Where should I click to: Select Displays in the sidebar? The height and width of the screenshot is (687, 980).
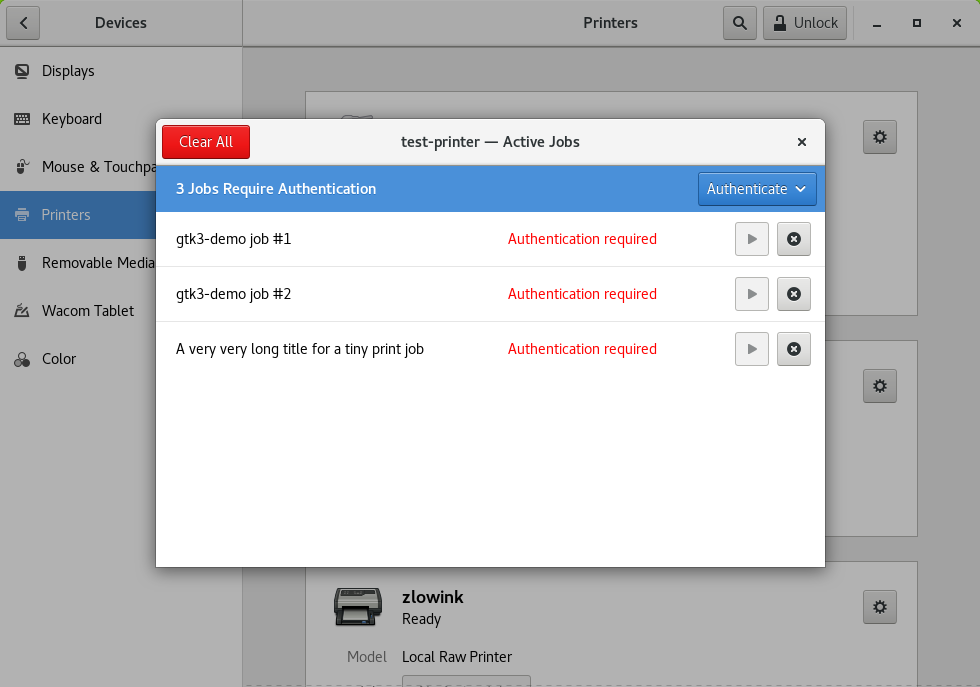[x=121, y=71]
